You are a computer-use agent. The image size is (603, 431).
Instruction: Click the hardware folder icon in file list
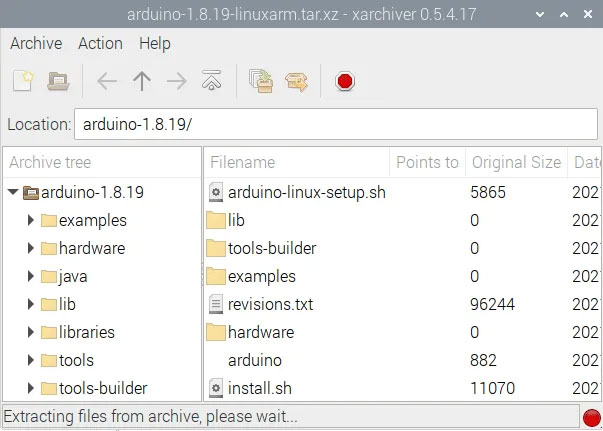point(216,332)
